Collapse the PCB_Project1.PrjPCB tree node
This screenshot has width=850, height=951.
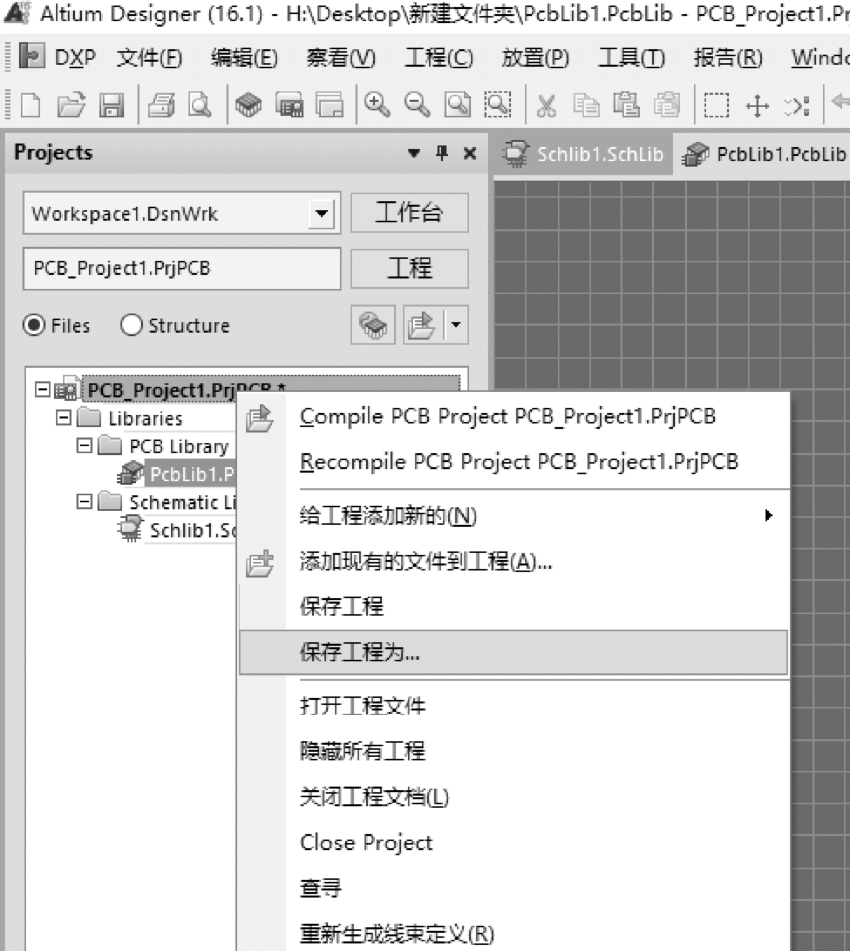(42, 389)
